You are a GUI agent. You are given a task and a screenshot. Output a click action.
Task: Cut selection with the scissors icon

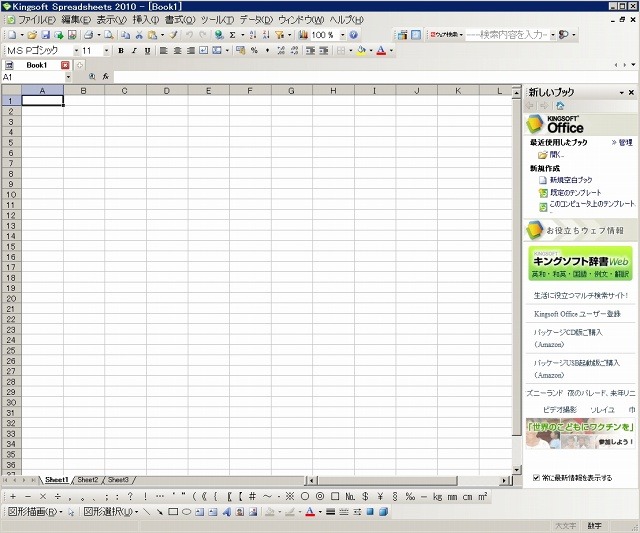[x=139, y=35]
